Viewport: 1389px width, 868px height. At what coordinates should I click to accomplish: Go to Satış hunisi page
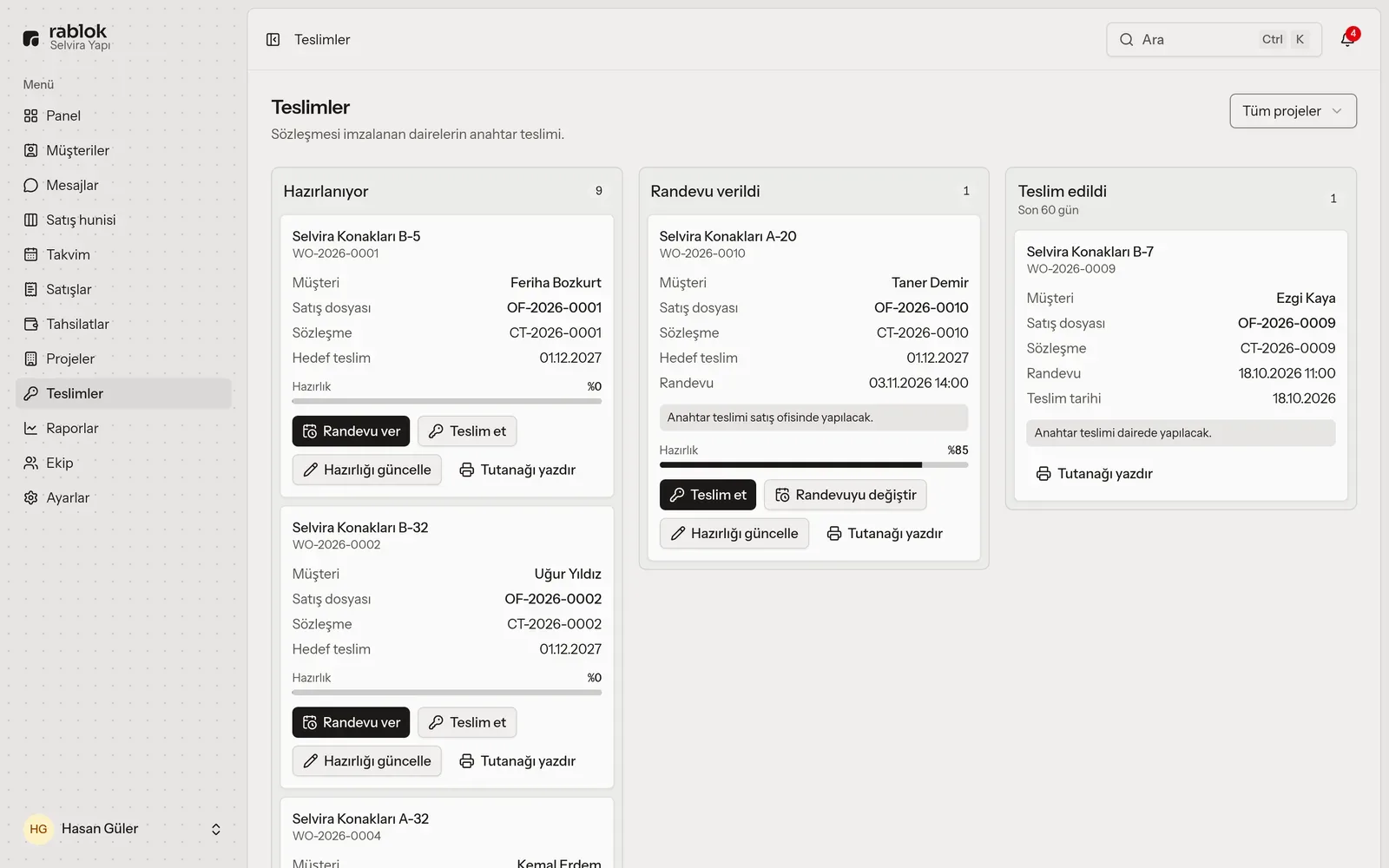pyautogui.click(x=123, y=220)
